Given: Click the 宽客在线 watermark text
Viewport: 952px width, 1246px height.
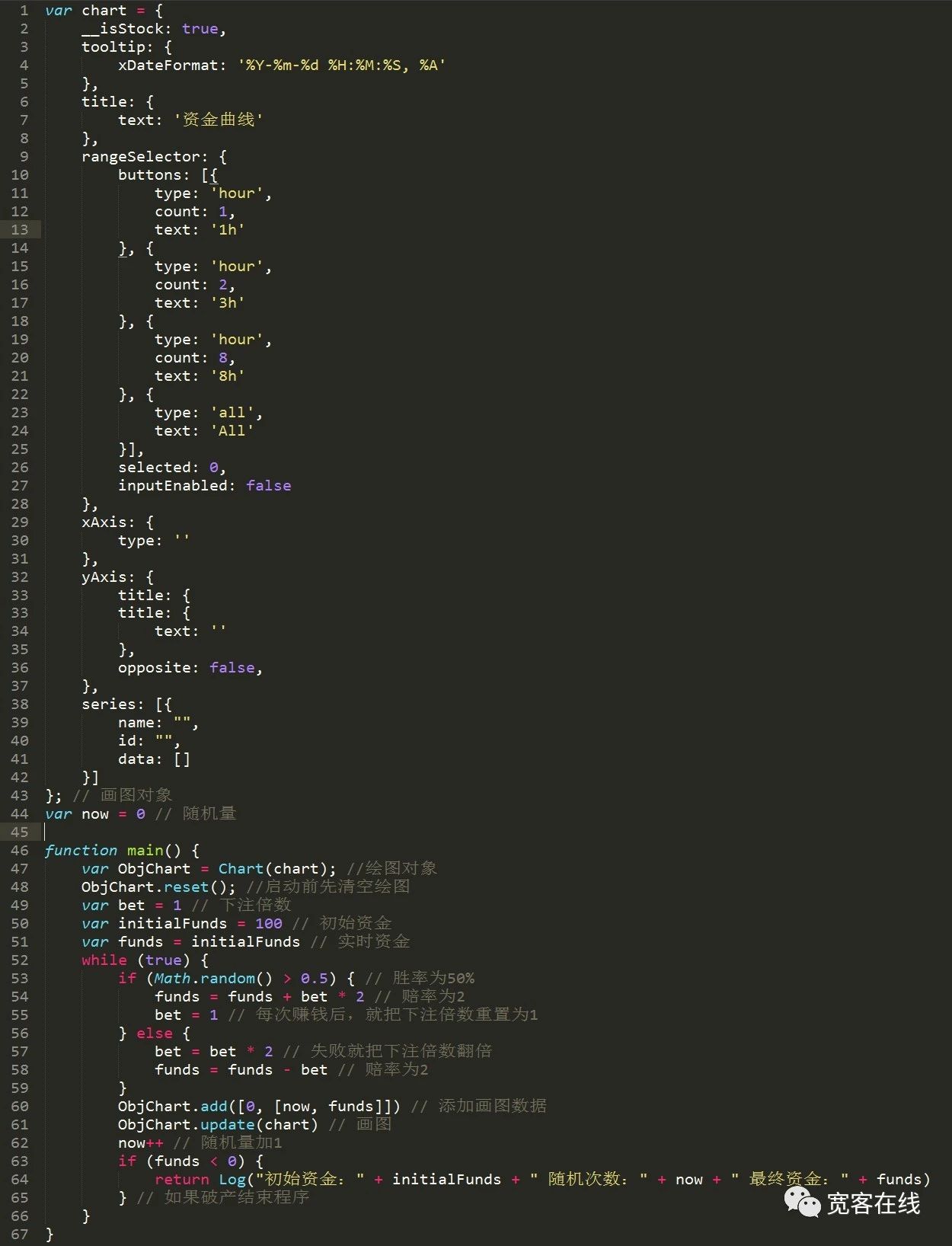Looking at the screenshot, I should point(873,1203).
